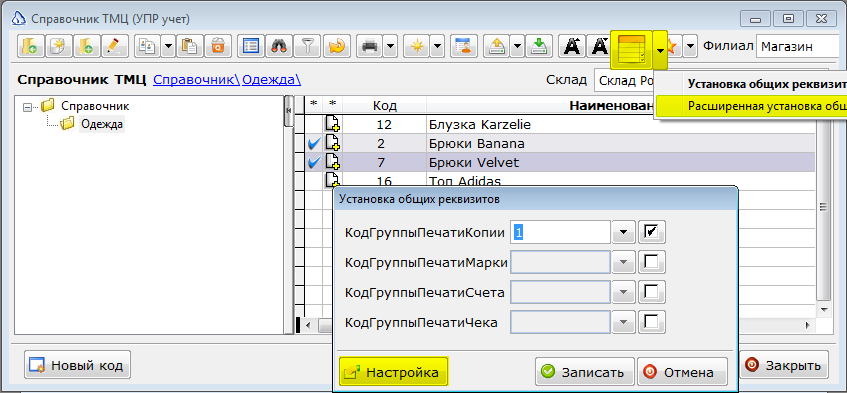Click the document icon in Брюки Banana row
Image resolution: width=847 pixels, height=393 pixels.
pos(332,143)
